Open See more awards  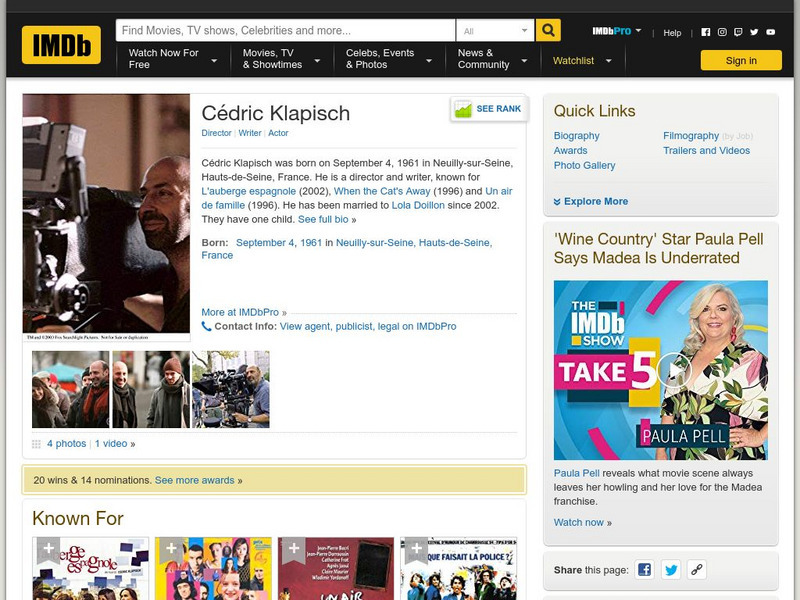tap(194, 480)
